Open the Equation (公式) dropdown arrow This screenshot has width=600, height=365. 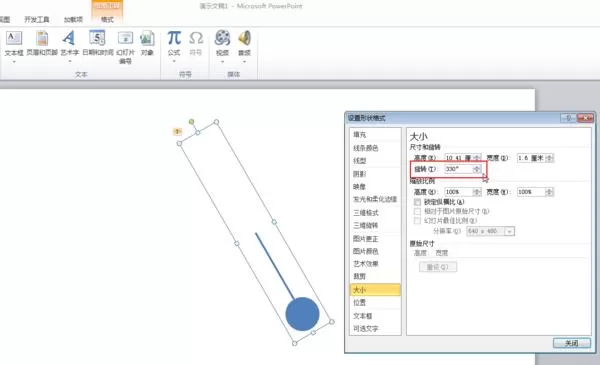point(174,61)
